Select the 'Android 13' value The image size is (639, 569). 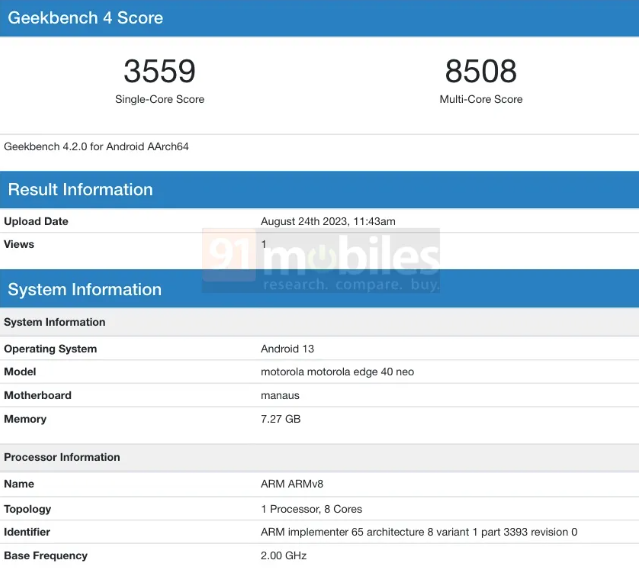tap(287, 349)
